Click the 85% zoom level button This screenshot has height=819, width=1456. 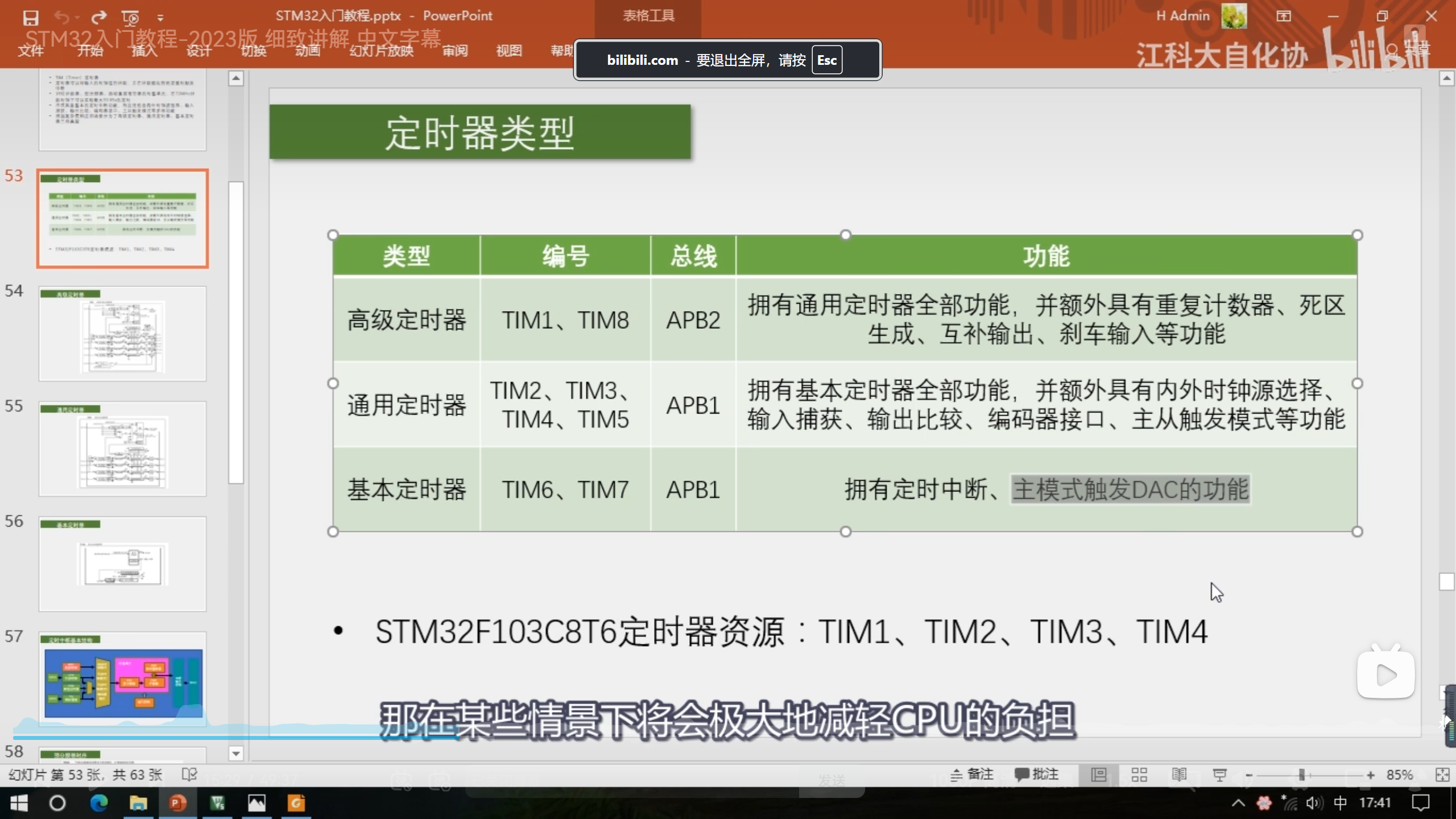(1400, 775)
